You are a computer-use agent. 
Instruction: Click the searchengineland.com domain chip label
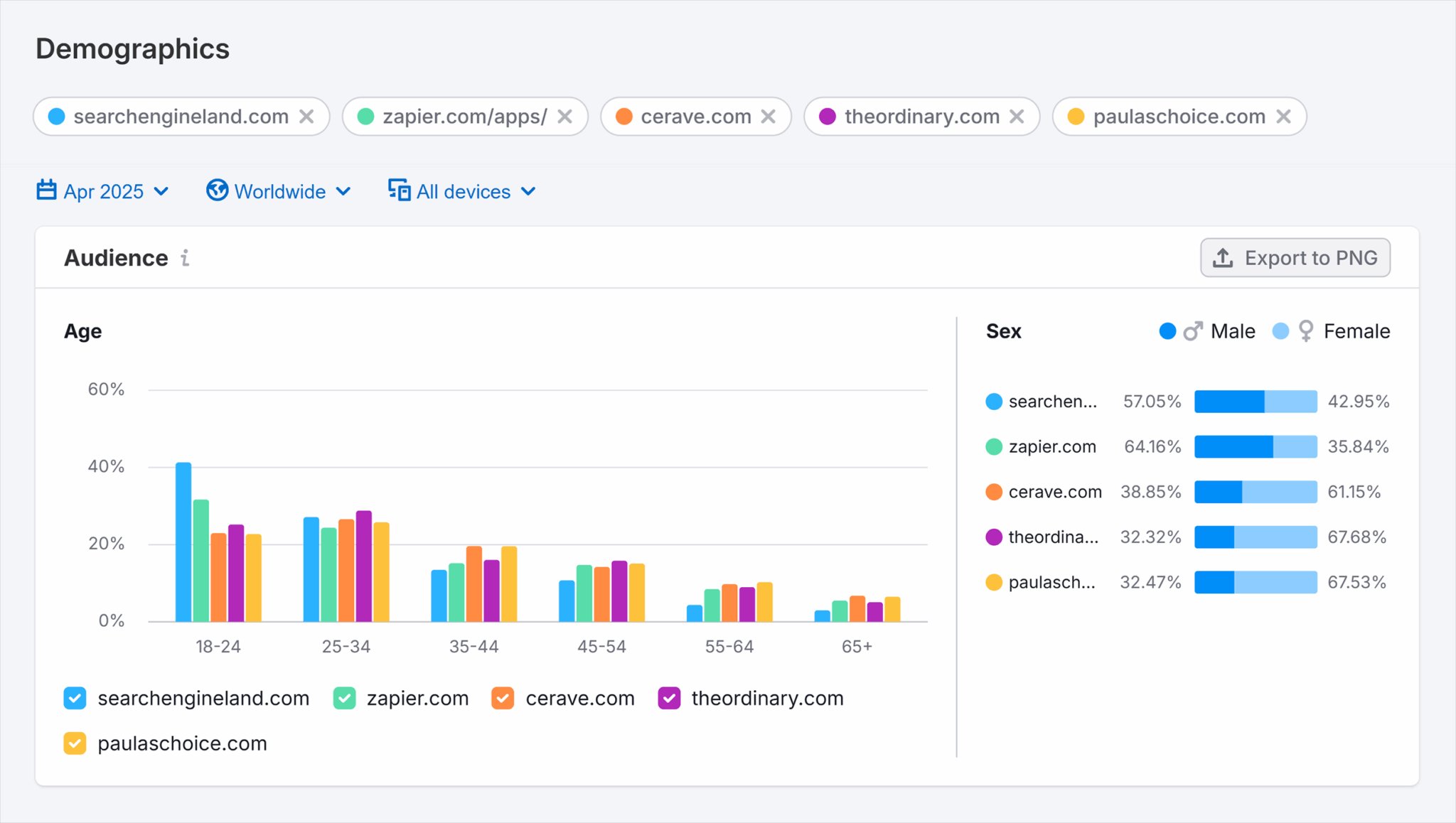[181, 117]
